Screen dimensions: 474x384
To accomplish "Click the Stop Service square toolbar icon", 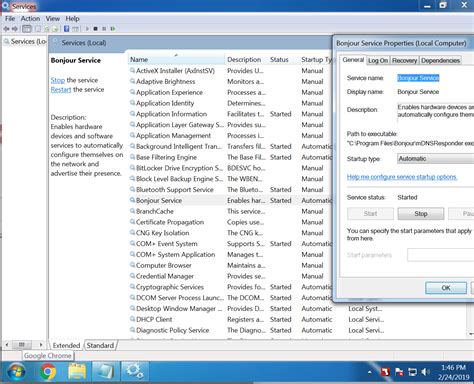I will (96, 29).
